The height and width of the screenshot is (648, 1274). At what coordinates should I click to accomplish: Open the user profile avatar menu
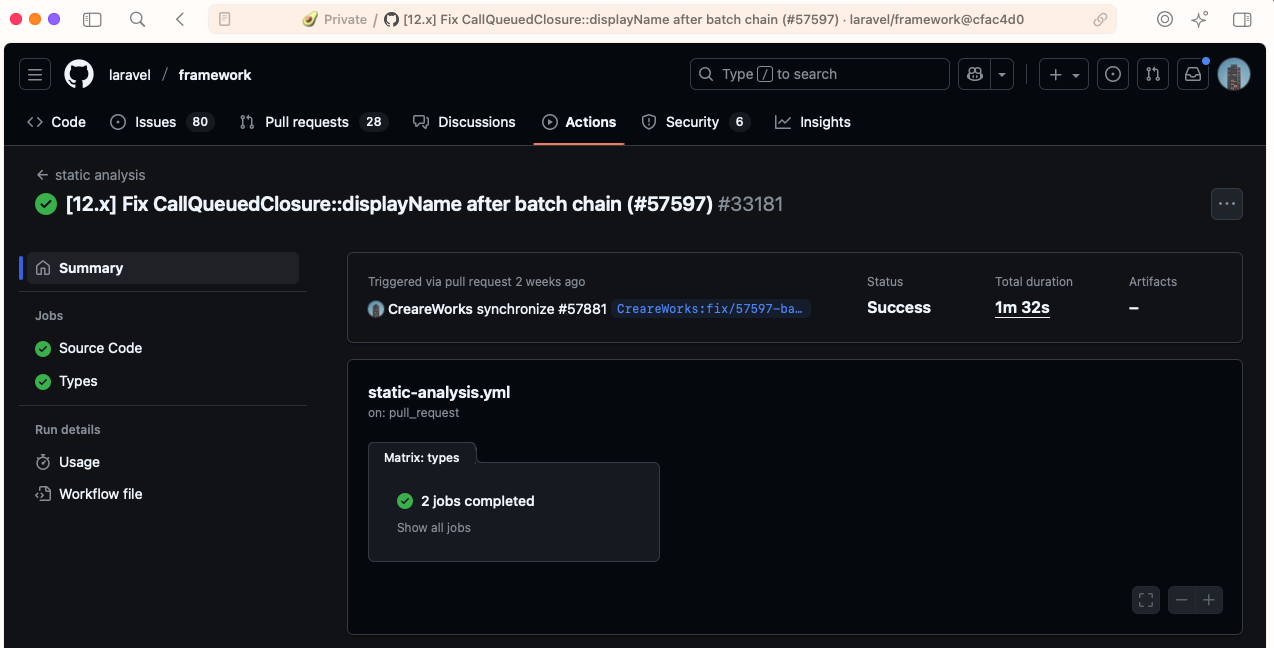point(1234,75)
